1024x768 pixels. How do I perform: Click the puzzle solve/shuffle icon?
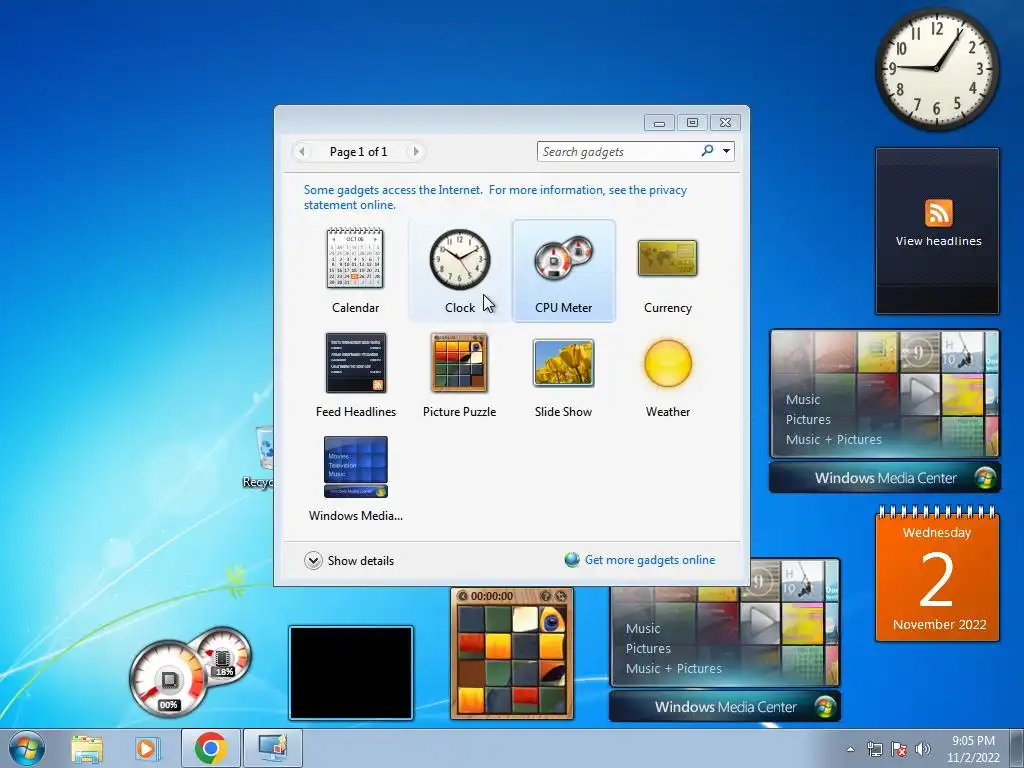[x=560, y=596]
